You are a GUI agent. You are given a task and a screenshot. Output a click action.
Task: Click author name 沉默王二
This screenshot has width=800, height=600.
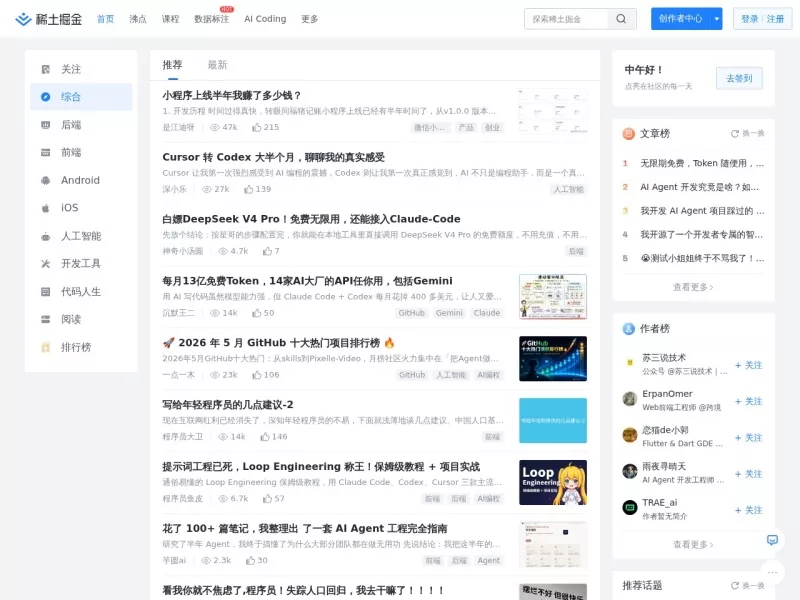(x=179, y=313)
